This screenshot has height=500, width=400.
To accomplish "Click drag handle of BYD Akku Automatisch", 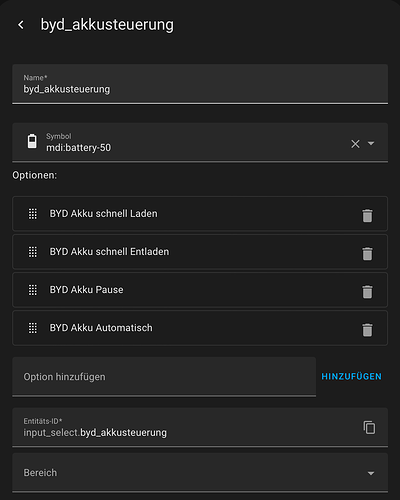I will click(33, 328).
